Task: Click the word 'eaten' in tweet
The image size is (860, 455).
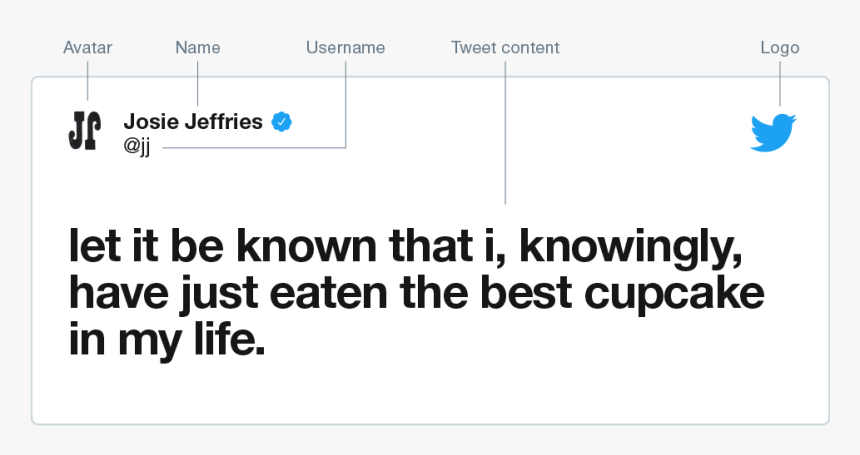Action: coord(329,294)
